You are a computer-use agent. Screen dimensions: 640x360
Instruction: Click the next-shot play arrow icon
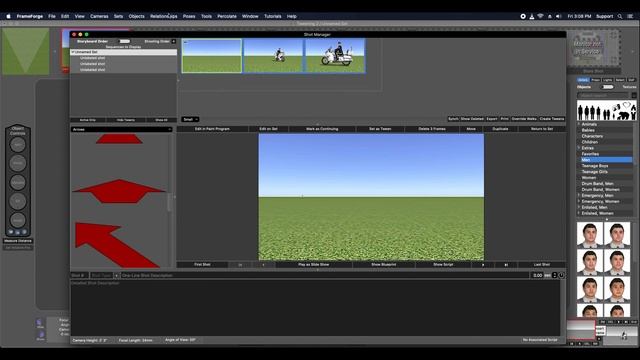click(x=483, y=264)
